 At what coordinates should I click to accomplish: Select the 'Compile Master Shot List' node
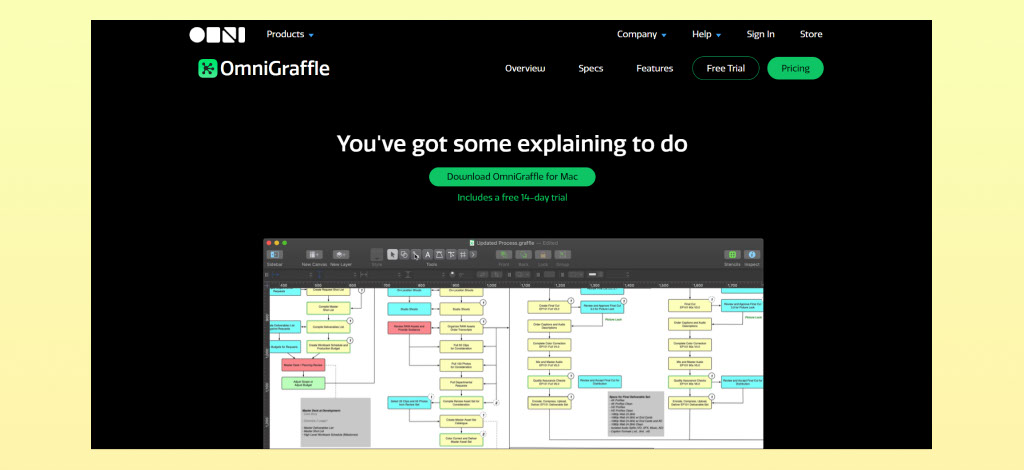pyautogui.click(x=328, y=308)
